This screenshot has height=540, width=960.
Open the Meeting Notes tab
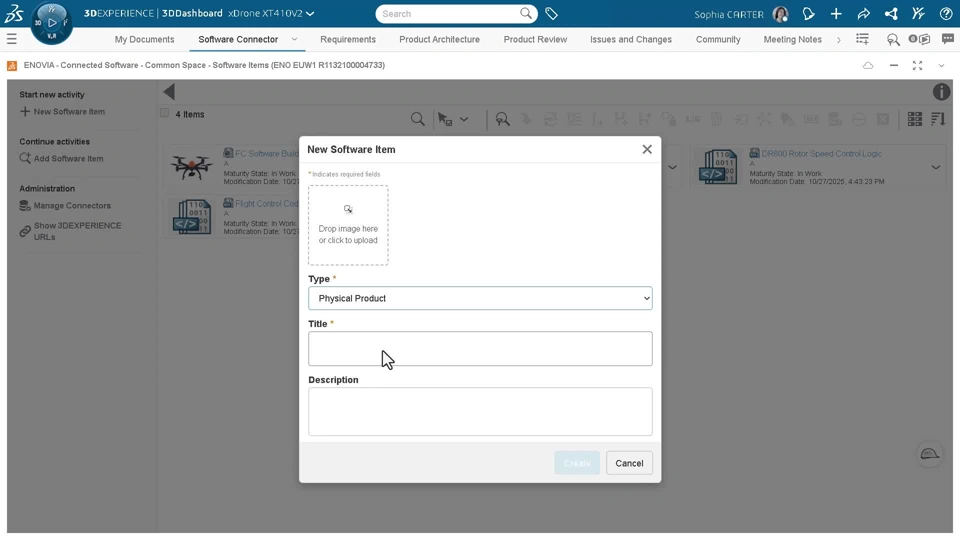[792, 39]
